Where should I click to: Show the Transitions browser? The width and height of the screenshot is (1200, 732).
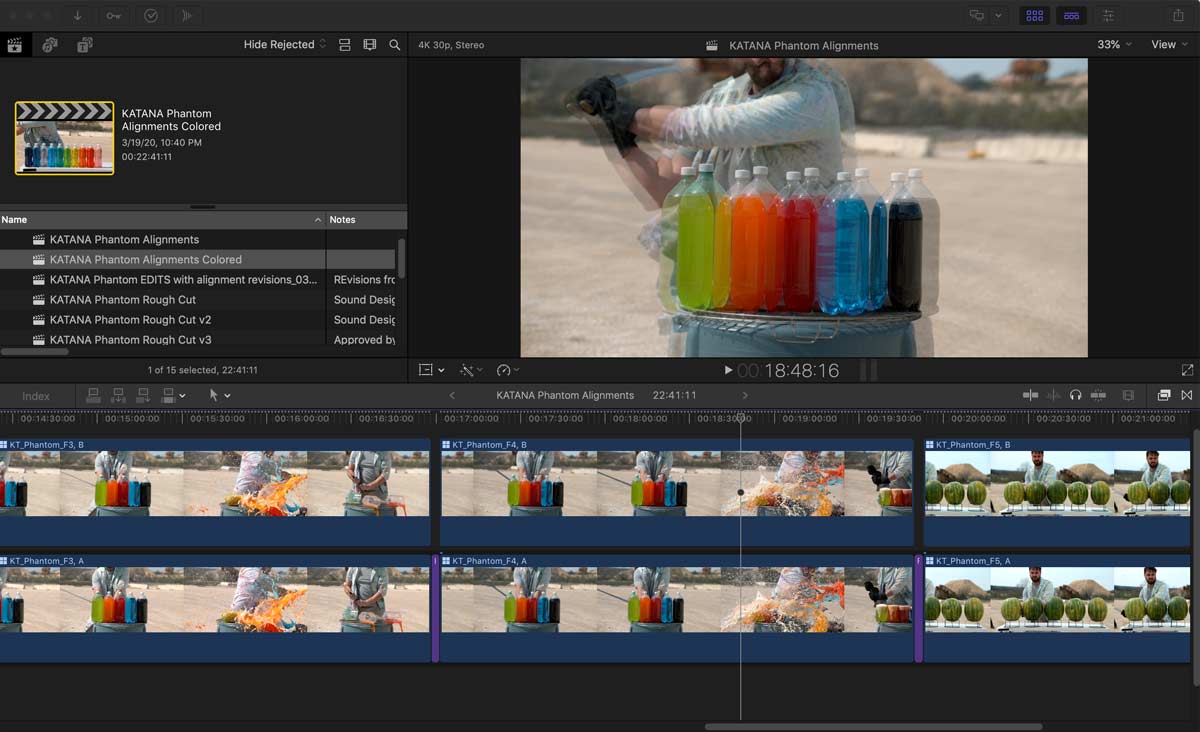(x=1187, y=396)
